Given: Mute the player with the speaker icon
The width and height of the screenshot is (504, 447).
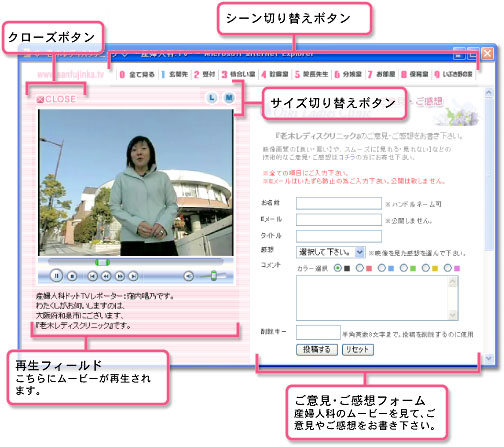Looking at the screenshot, I should click(x=189, y=276).
